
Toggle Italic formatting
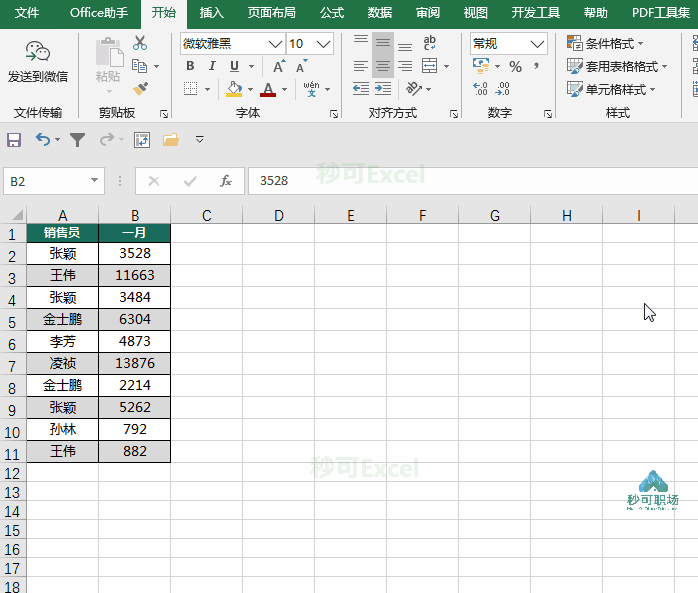[x=212, y=66]
